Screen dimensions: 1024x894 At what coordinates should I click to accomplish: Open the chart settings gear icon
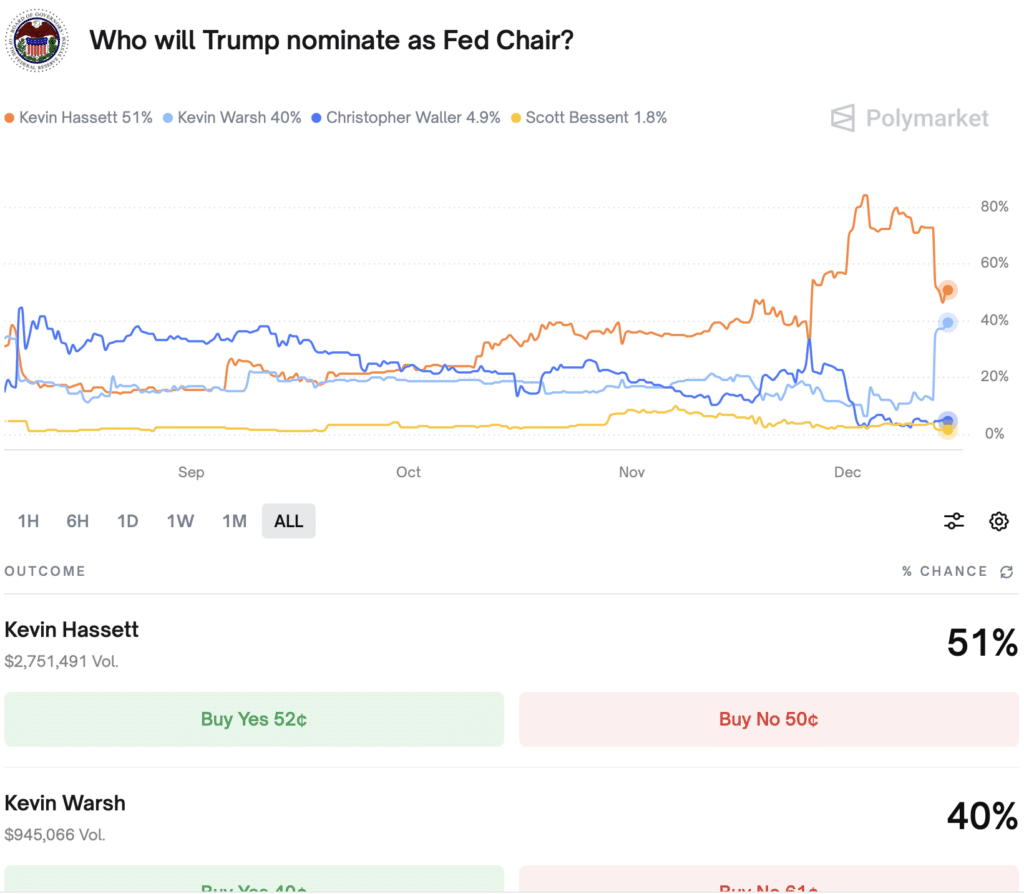click(x=999, y=521)
